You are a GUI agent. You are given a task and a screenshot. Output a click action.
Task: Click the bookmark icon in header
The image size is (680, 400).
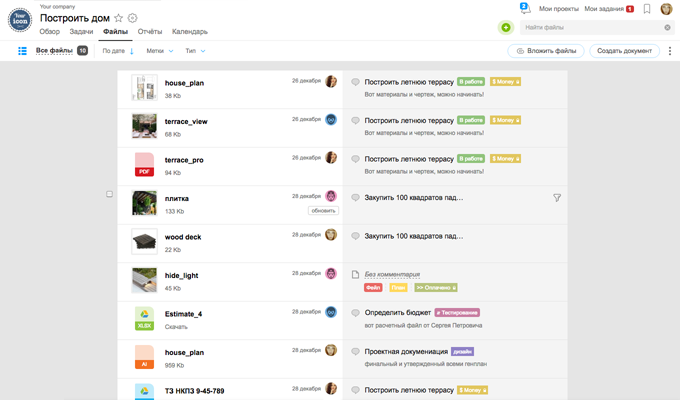[x=647, y=9]
